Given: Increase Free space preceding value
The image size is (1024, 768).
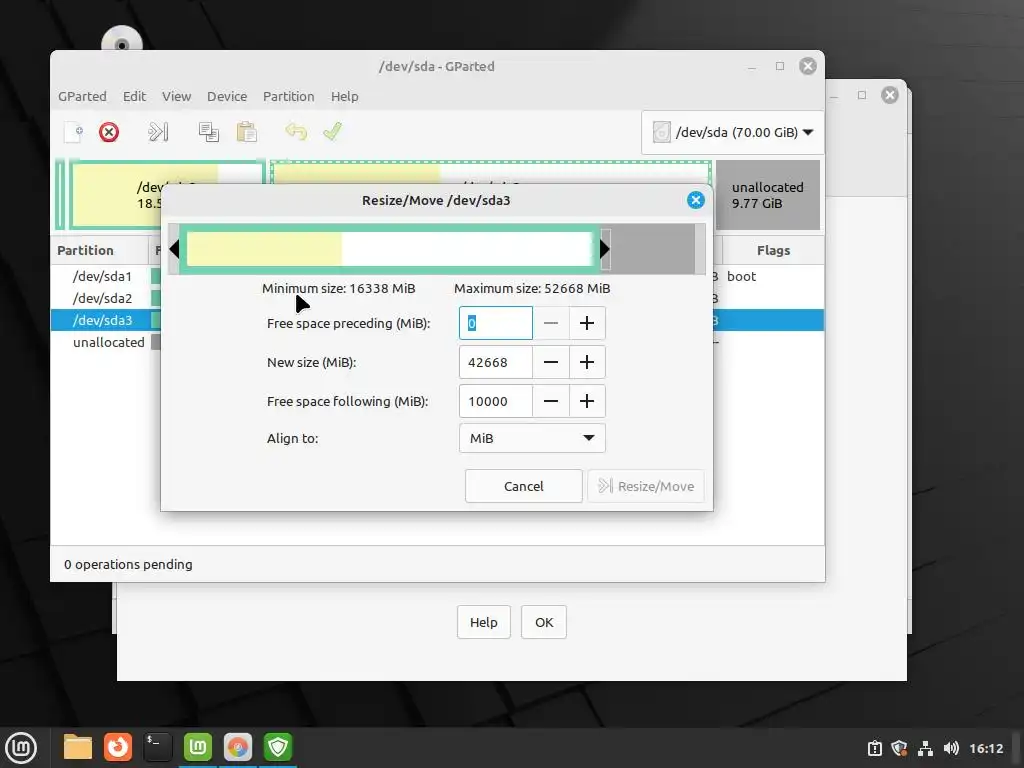Looking at the screenshot, I should tap(587, 323).
